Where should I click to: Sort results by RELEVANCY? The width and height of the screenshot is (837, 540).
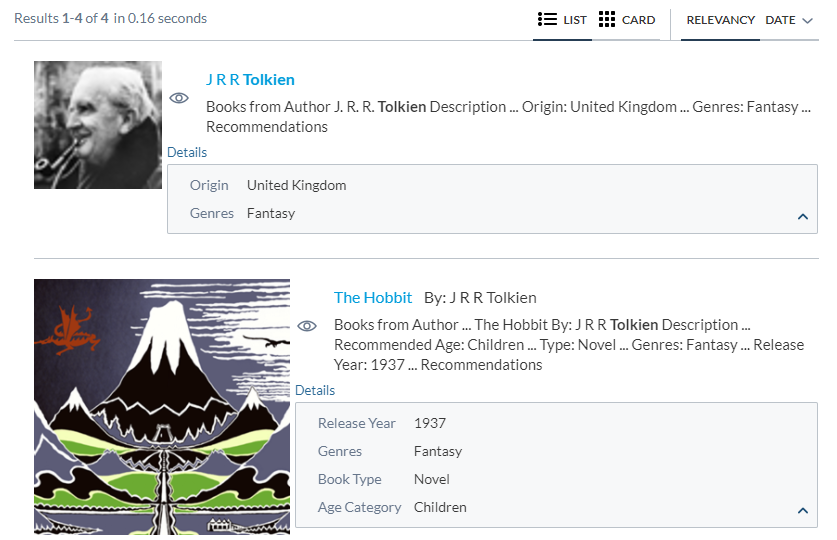(720, 20)
